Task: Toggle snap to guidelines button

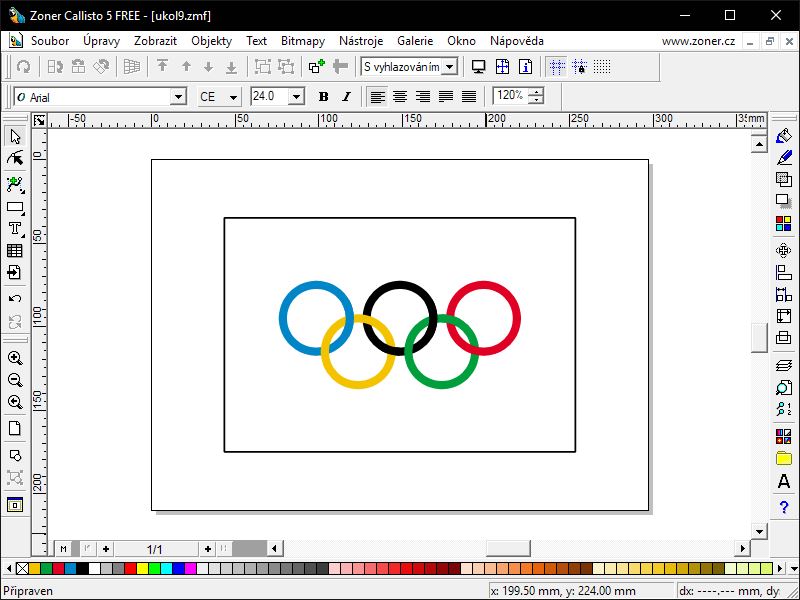Action: 557,66
